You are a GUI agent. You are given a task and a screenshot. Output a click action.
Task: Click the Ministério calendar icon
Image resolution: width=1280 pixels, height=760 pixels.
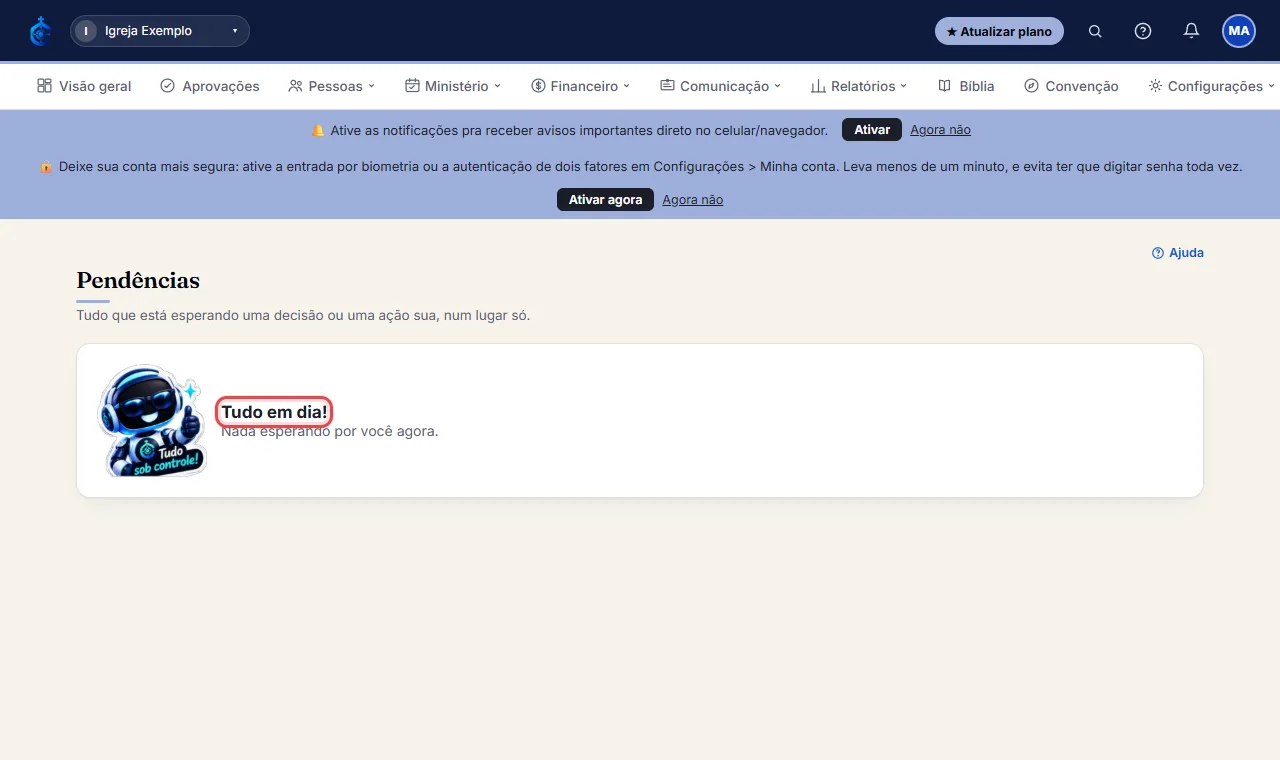point(412,86)
